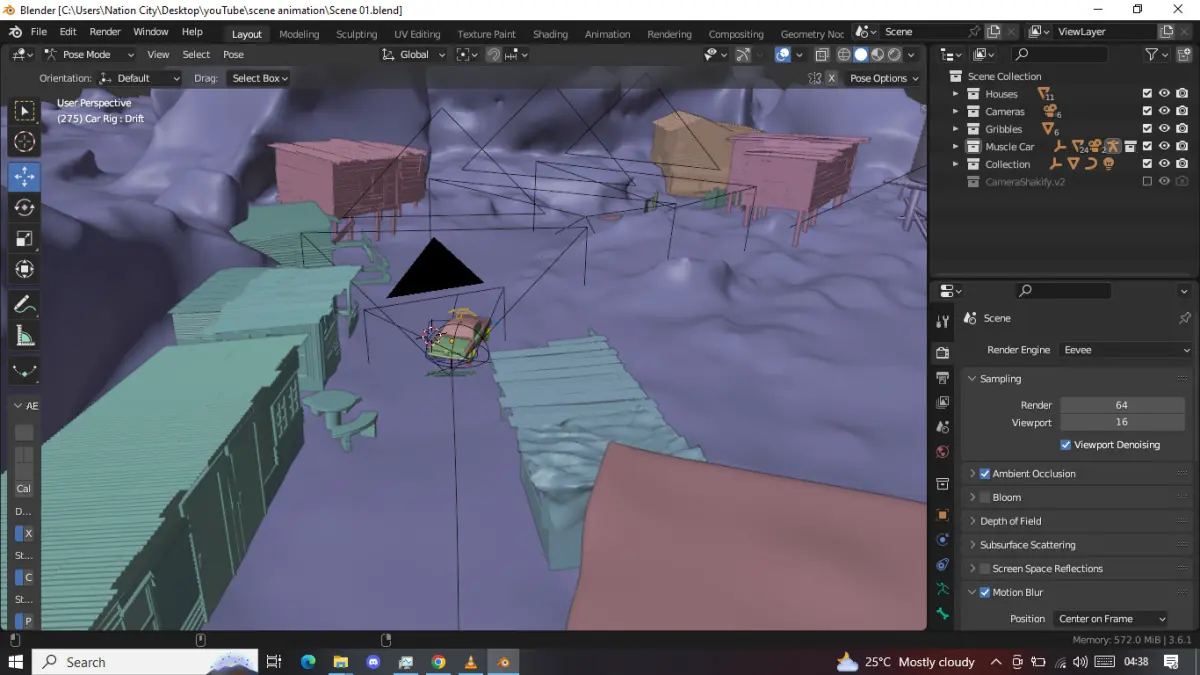Activate the Move tool

click(24, 176)
